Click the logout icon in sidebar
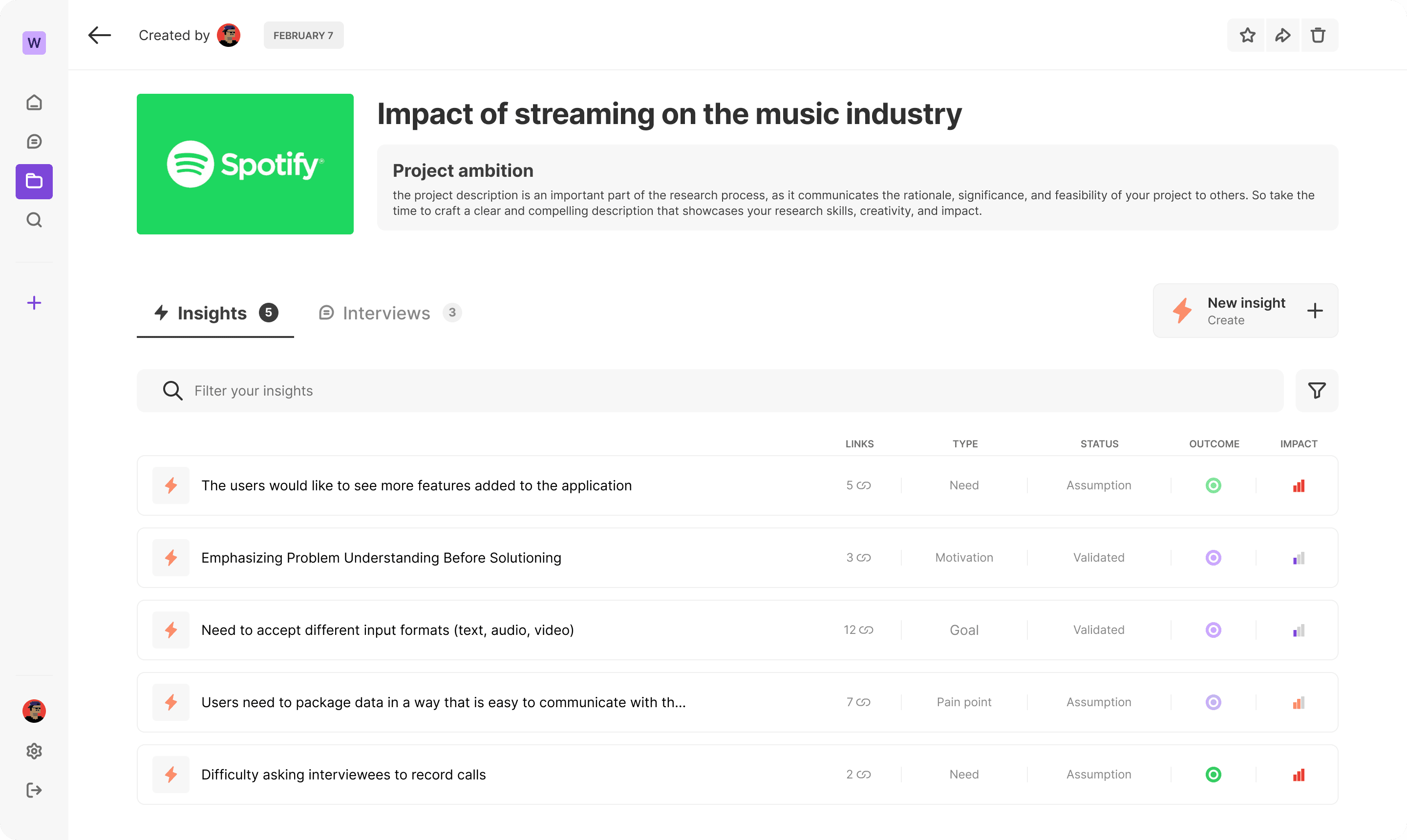 point(34,790)
